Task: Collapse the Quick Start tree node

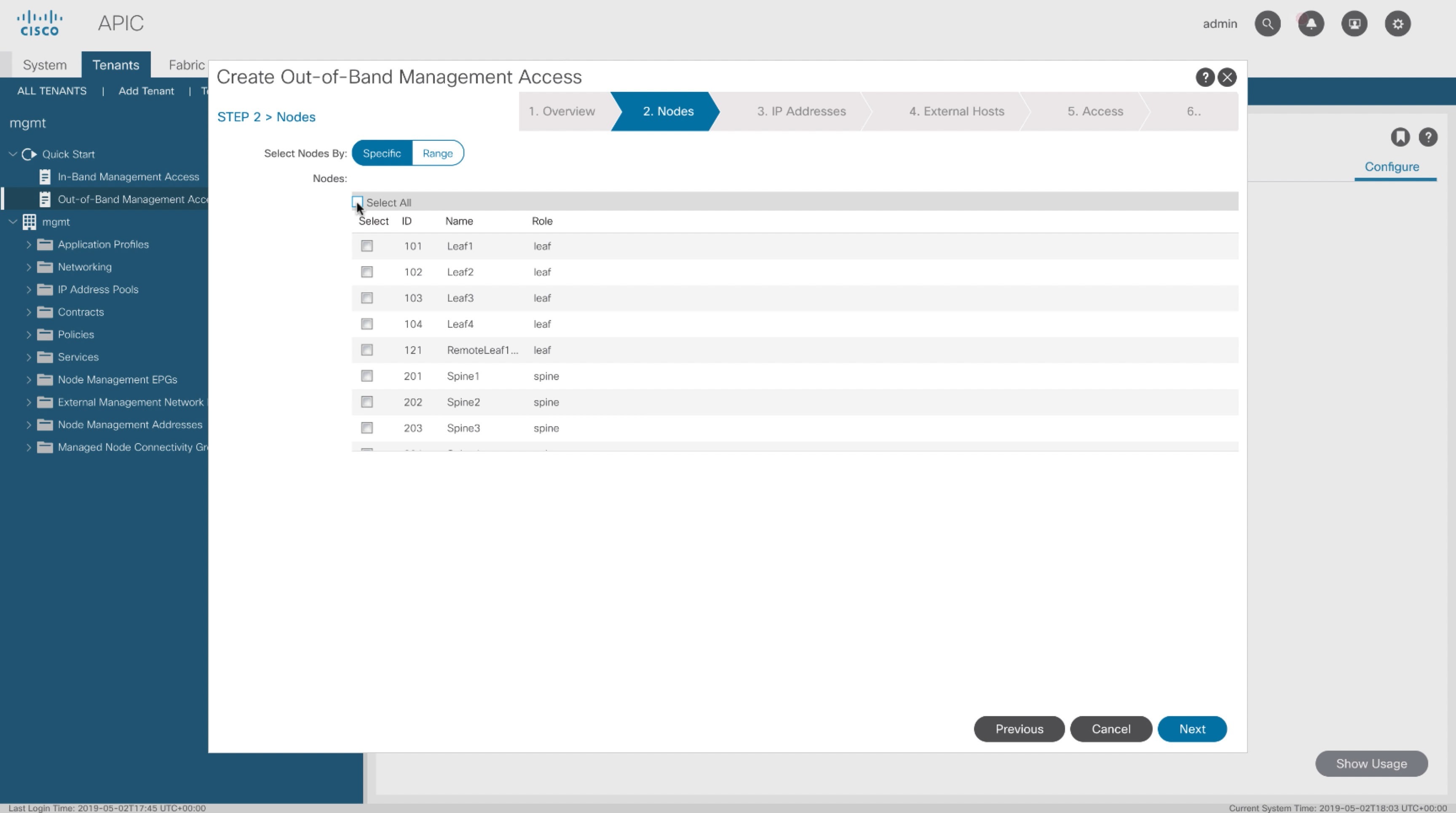Action: tap(13, 154)
